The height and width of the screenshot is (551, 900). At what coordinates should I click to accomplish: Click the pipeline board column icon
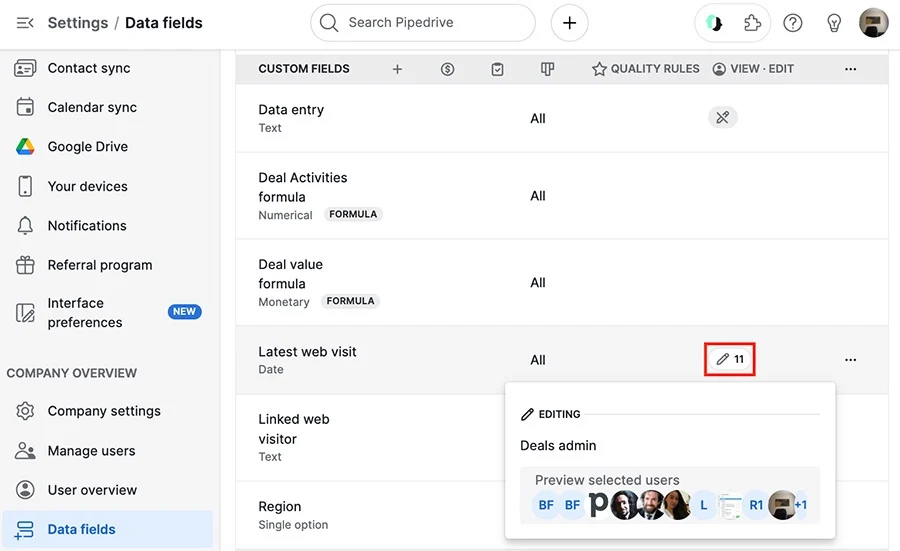[548, 69]
